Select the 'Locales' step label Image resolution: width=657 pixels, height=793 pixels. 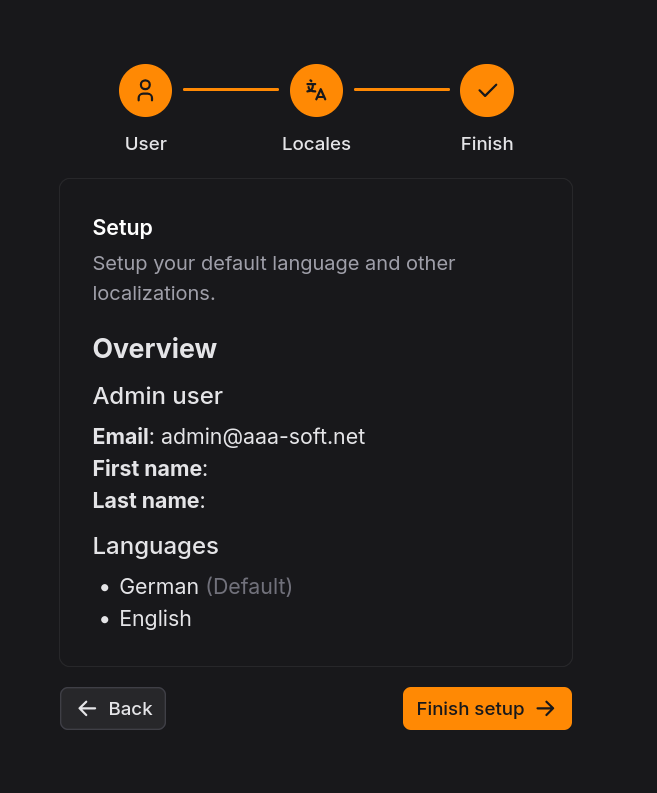pyautogui.click(x=316, y=144)
